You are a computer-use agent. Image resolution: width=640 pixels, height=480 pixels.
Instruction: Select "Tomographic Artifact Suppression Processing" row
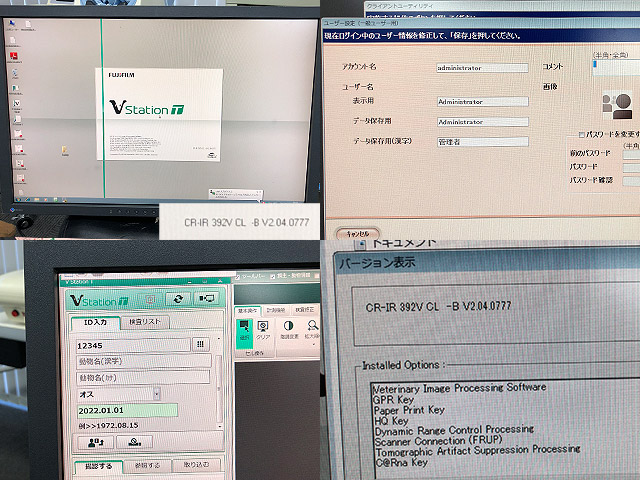[478, 451]
